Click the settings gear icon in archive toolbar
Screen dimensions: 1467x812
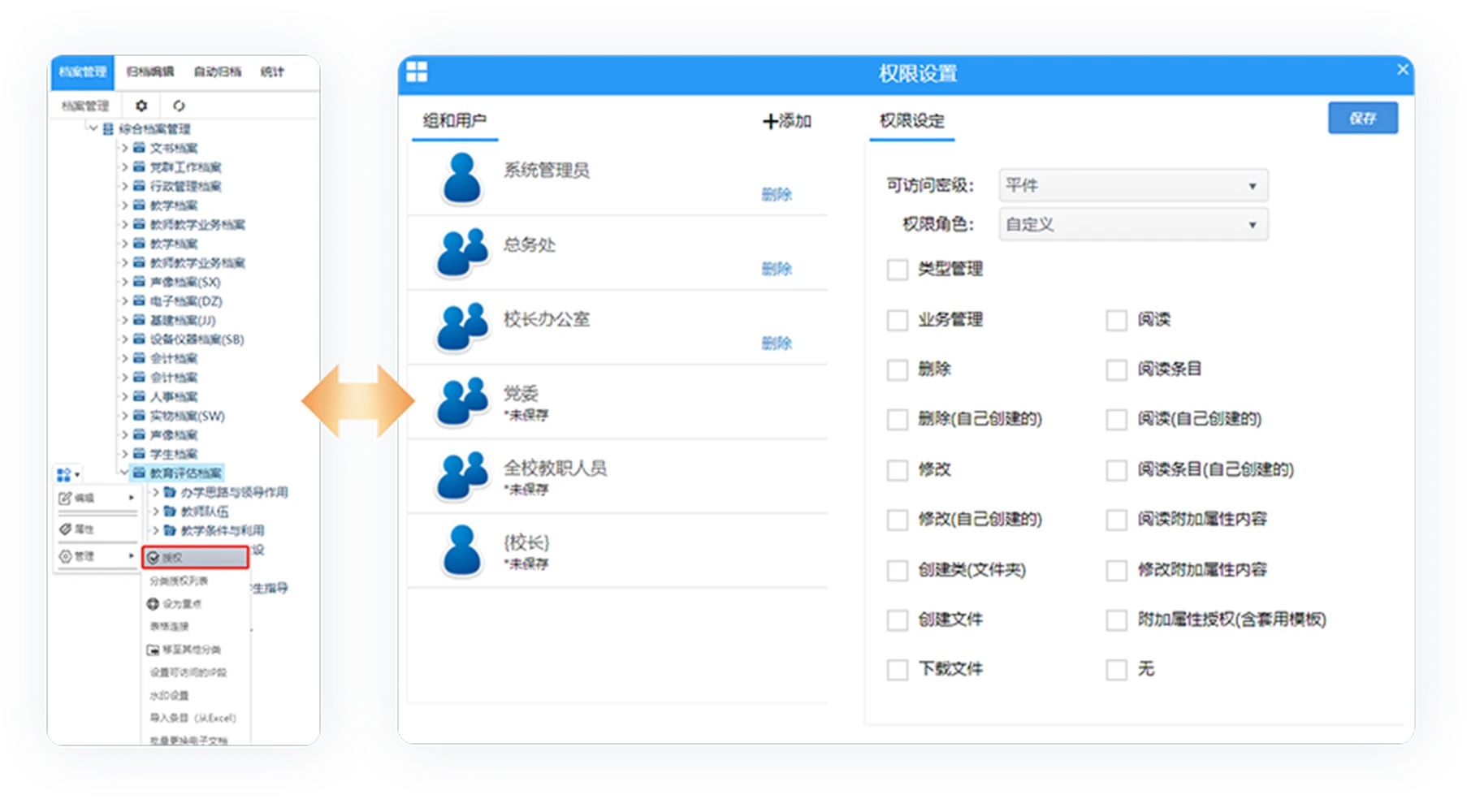click(x=141, y=106)
